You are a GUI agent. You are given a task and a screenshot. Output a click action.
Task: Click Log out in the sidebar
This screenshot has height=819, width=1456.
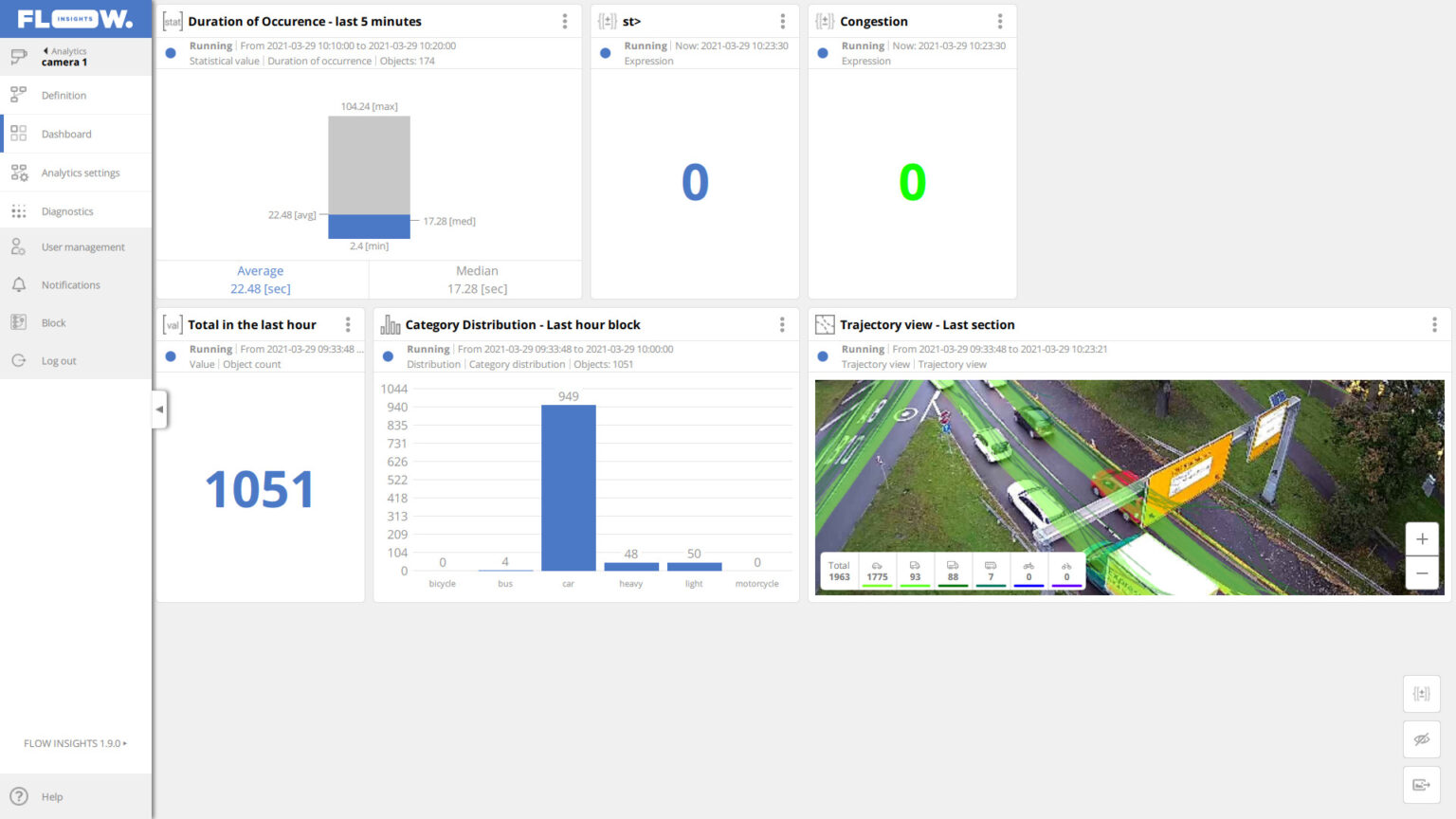coord(59,360)
